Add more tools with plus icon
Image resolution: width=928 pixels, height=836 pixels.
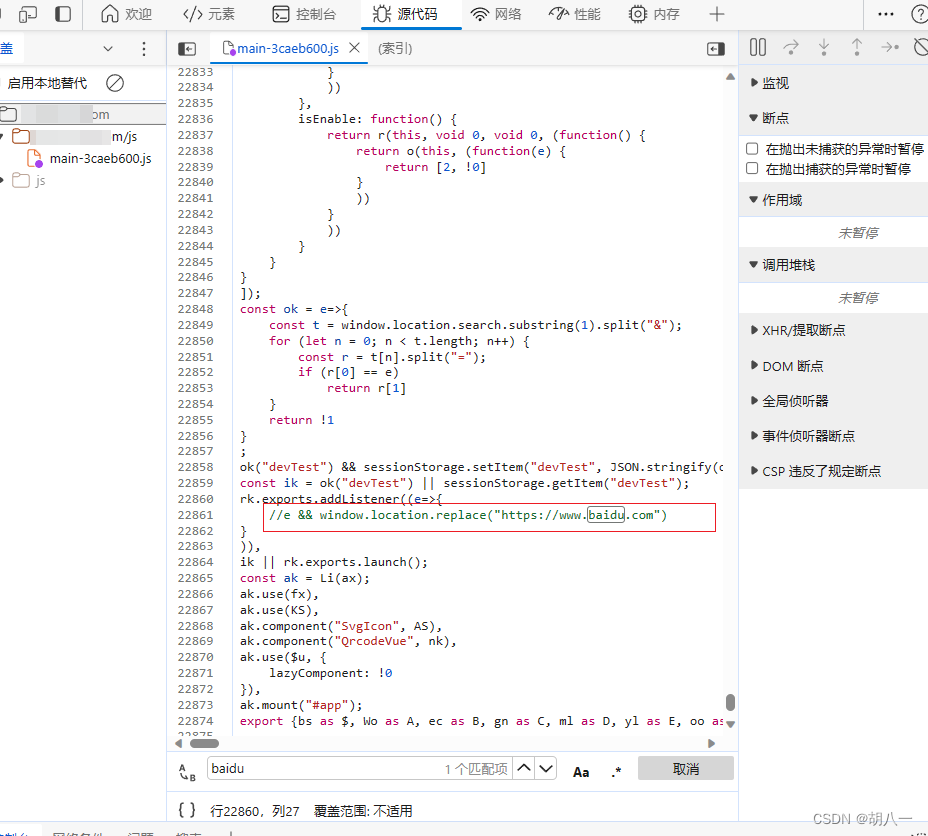[x=717, y=14]
